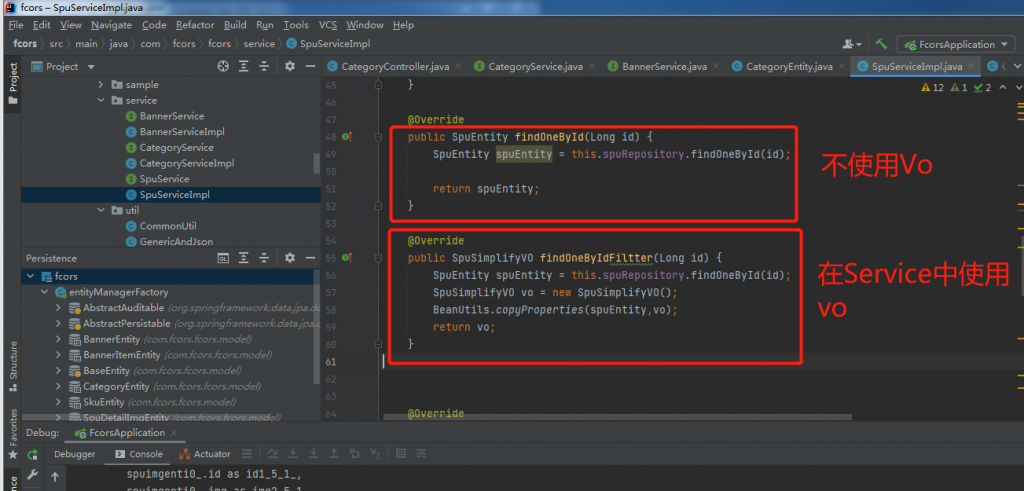Hide the Project panel with minimize icon
The width and height of the screenshot is (1024, 491).
(x=310, y=67)
